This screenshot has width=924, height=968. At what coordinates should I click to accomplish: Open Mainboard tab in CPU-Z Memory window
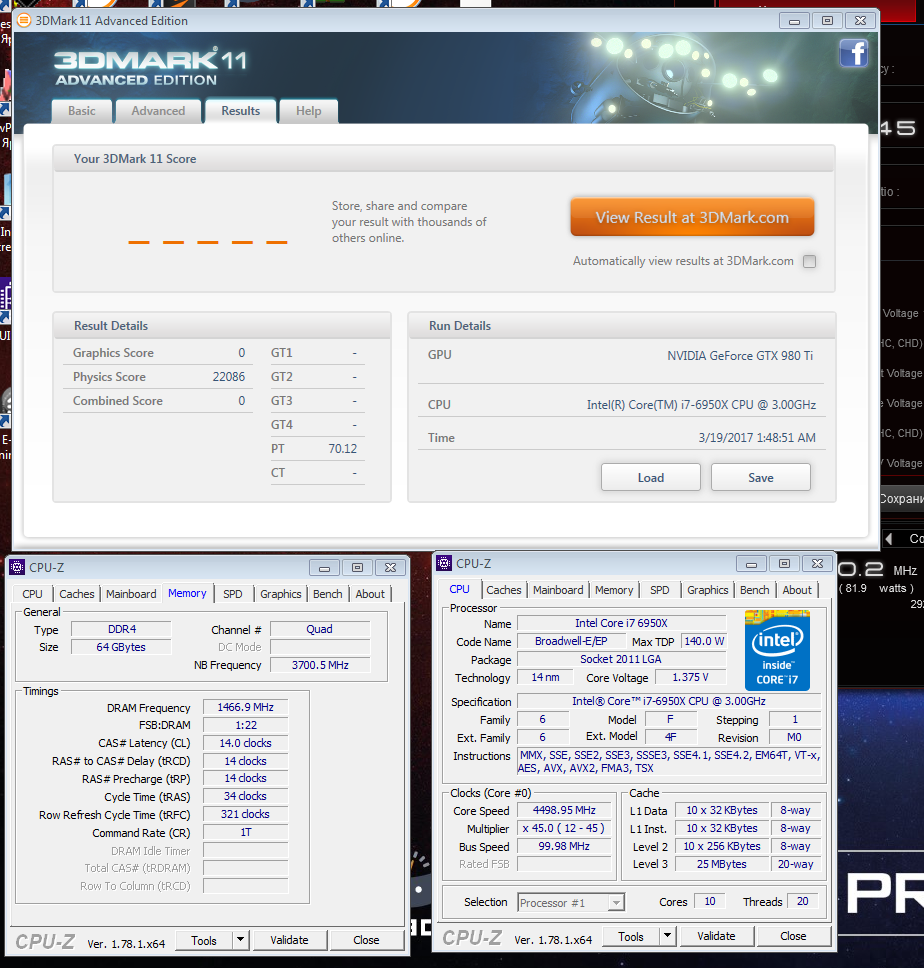(x=131, y=594)
